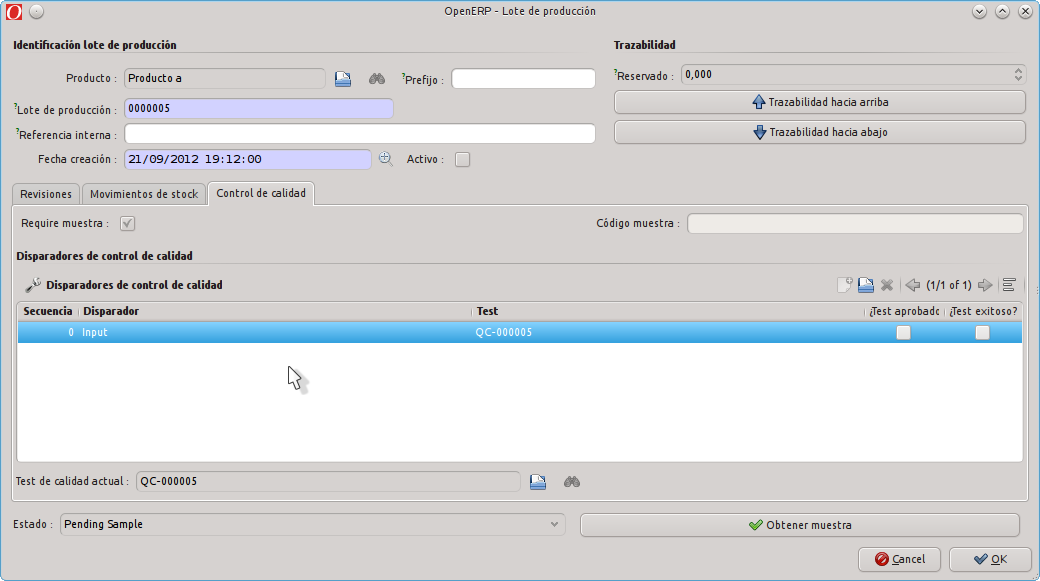The width and height of the screenshot is (1040, 581).
Task: Delete the selected trigger record
Action: [887, 285]
